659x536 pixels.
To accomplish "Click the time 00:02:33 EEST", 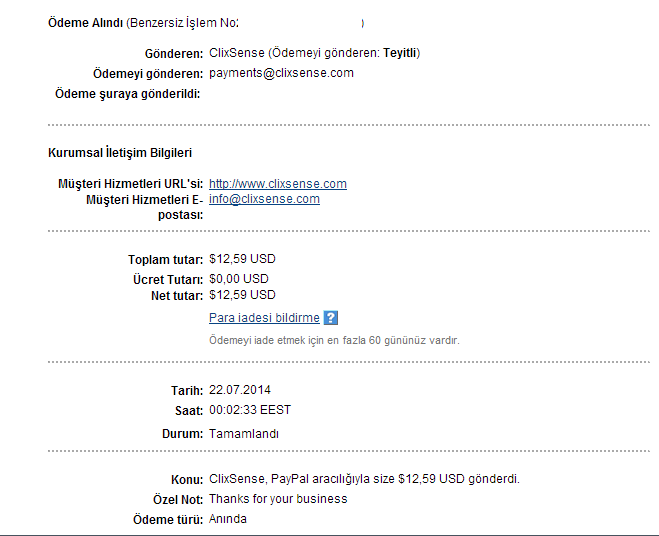I will (250, 410).
